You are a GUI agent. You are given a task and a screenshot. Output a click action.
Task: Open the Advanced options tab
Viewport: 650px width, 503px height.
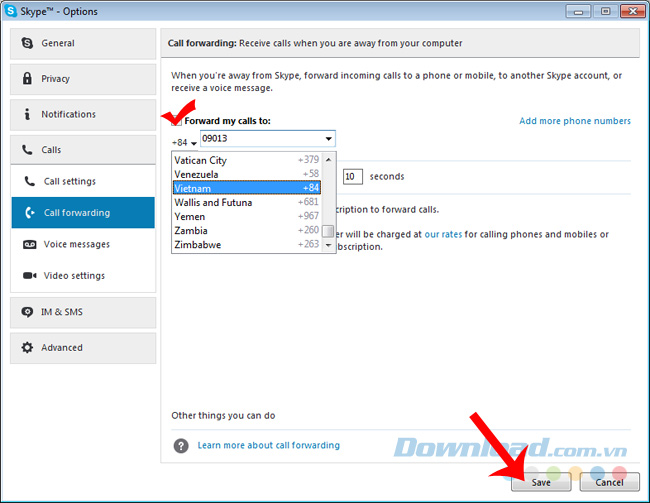[83, 348]
